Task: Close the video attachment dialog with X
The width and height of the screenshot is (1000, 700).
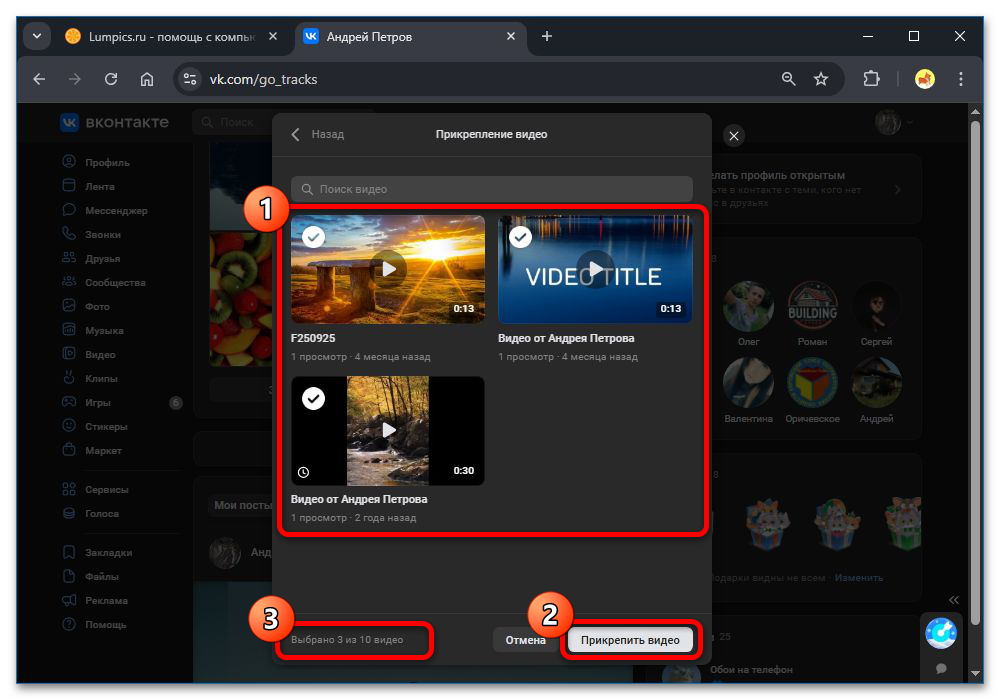Action: coord(734,135)
